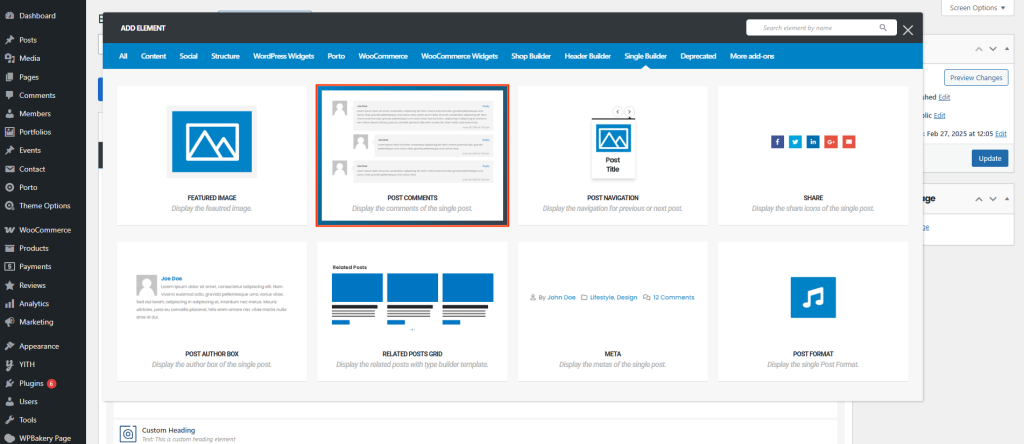Select the Related Posts Grid element

[x=412, y=310]
